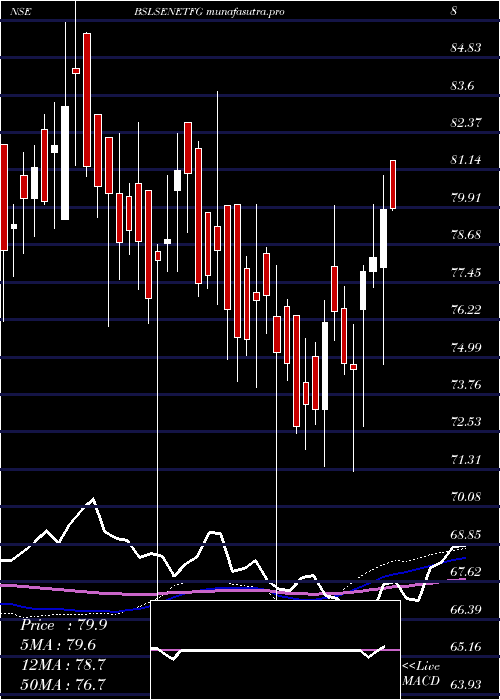Image resolution: width=500 pixels, height=700 pixels.
Task: Click inside the MACD inset chart box
Action: [275, 650]
